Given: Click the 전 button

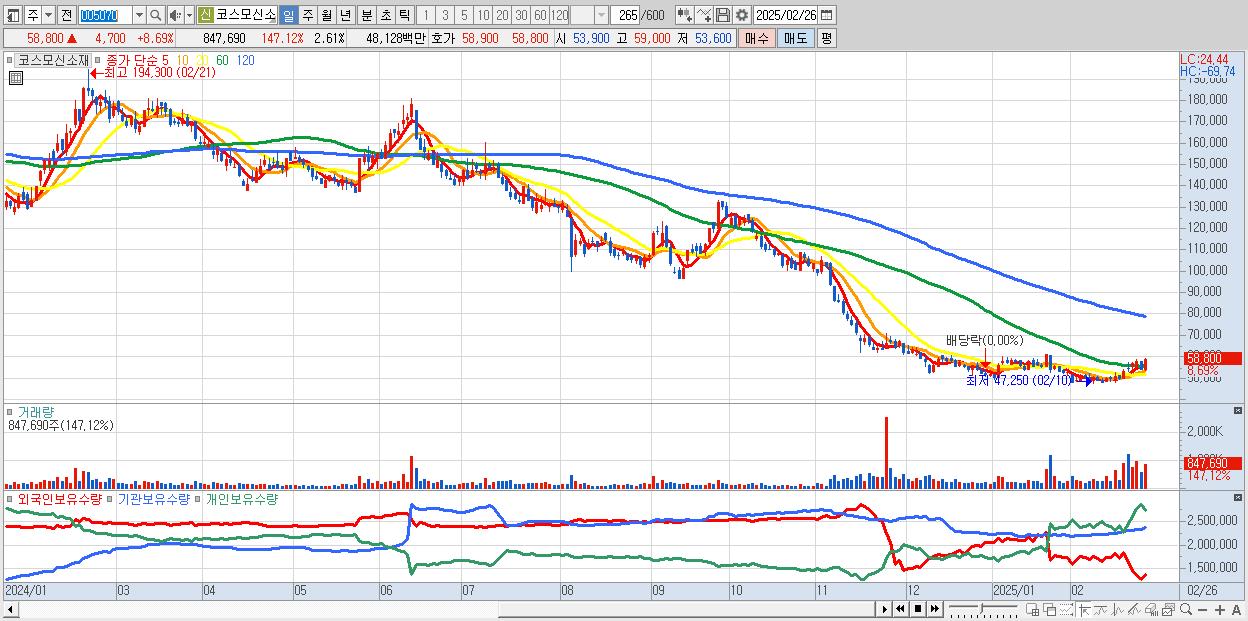Looking at the screenshot, I should (67, 15).
